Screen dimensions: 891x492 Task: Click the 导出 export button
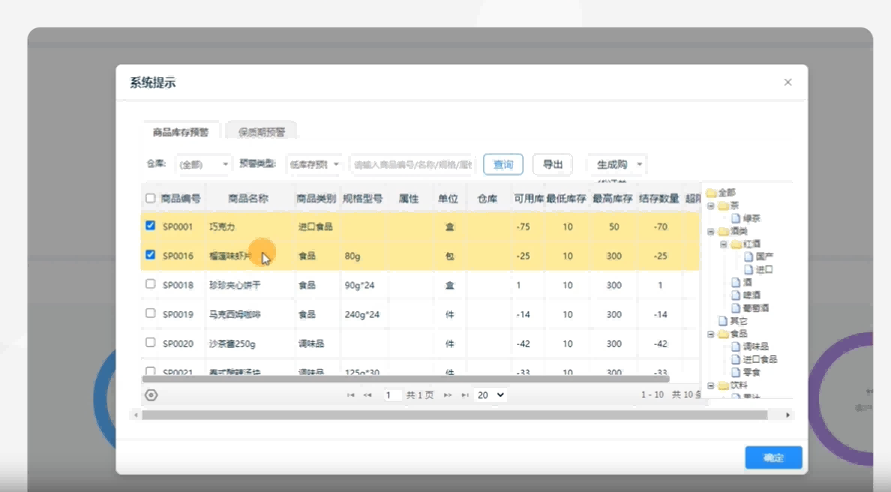(x=552, y=165)
